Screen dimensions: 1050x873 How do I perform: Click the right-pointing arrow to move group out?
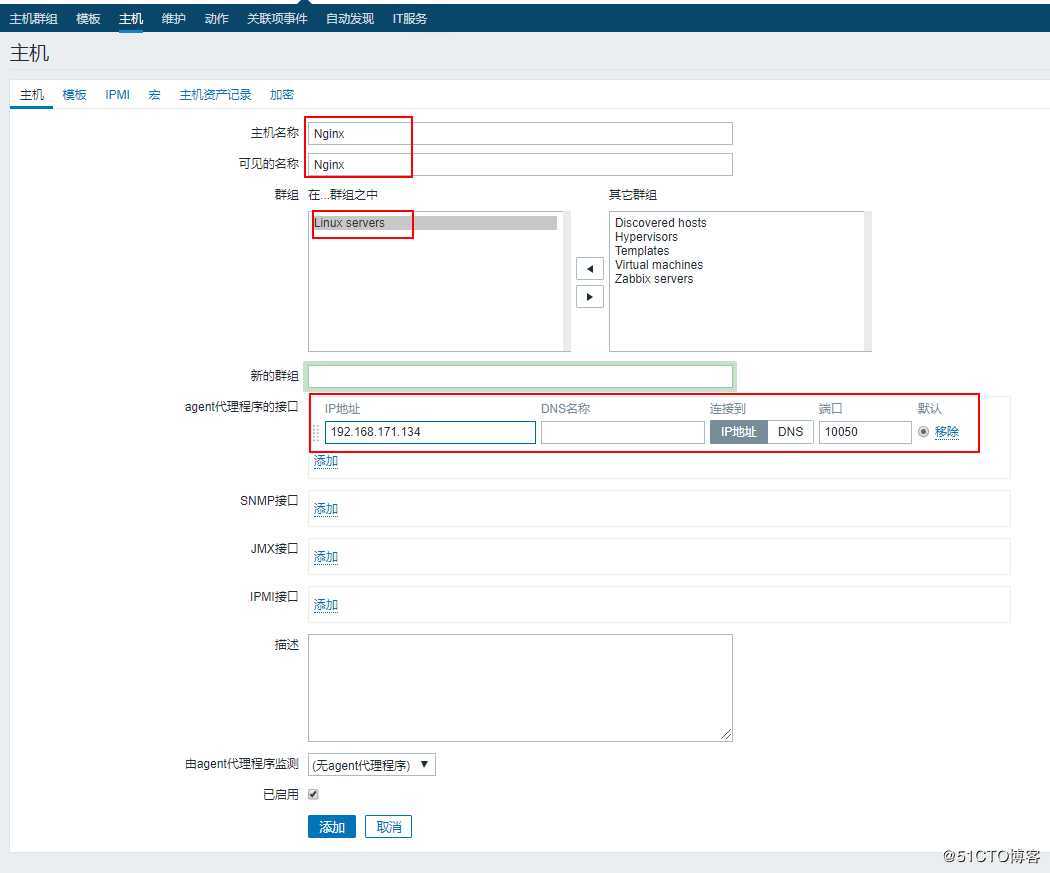point(589,296)
